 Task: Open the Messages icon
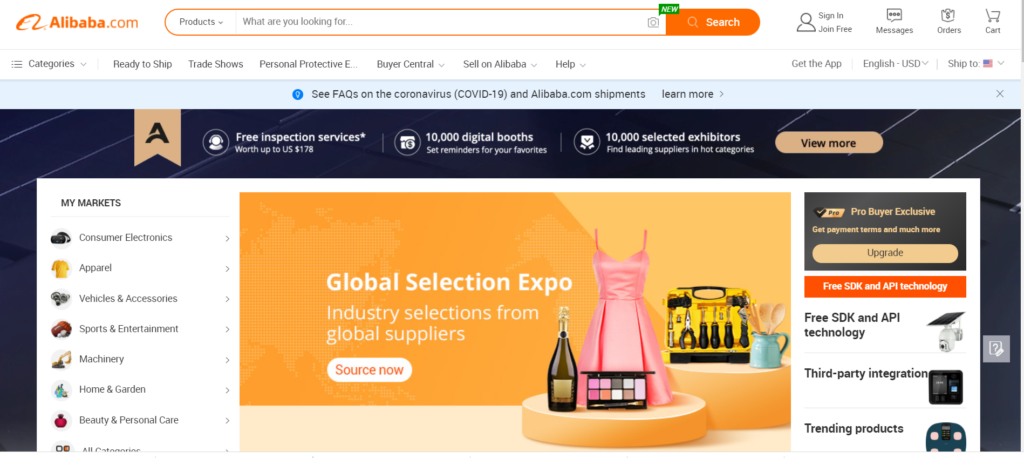894,15
